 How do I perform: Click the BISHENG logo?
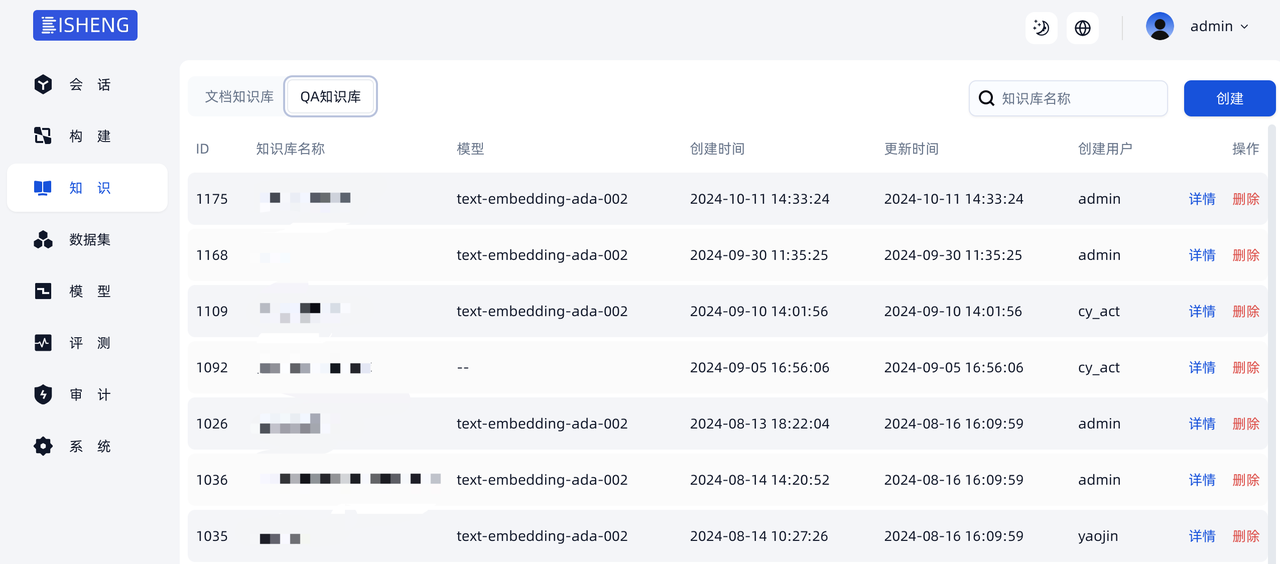tap(85, 26)
